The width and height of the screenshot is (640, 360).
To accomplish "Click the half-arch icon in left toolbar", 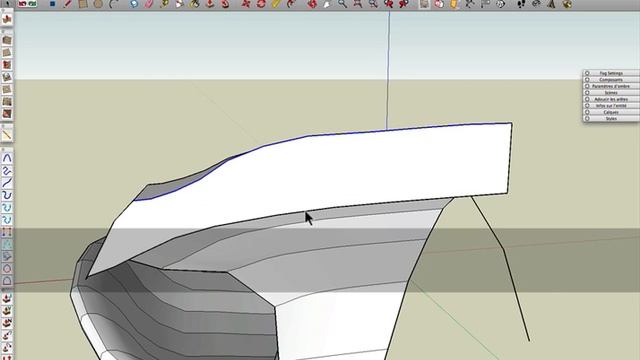I will click(x=7, y=281).
